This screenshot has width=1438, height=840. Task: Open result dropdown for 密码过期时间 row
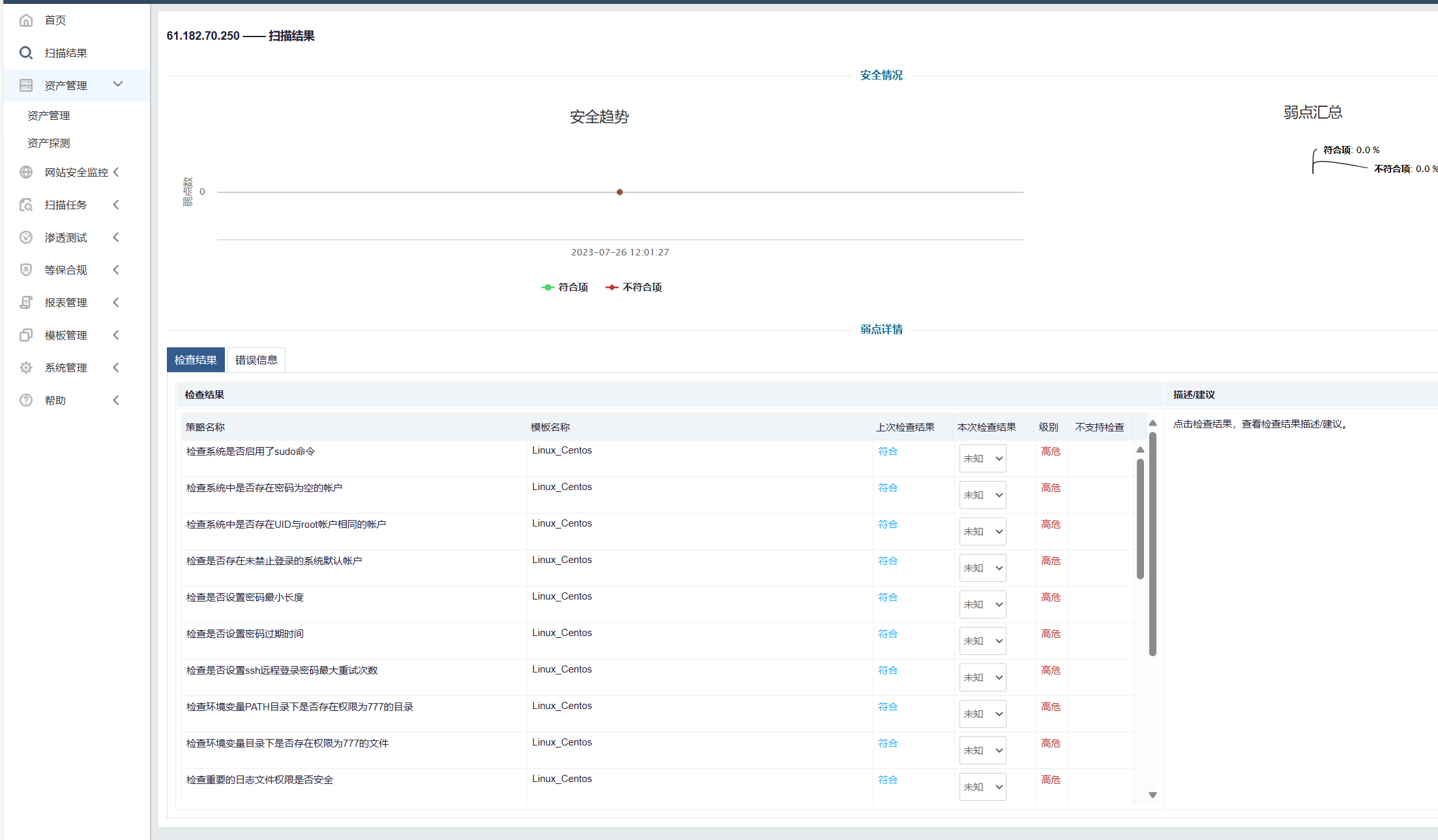pos(982,641)
